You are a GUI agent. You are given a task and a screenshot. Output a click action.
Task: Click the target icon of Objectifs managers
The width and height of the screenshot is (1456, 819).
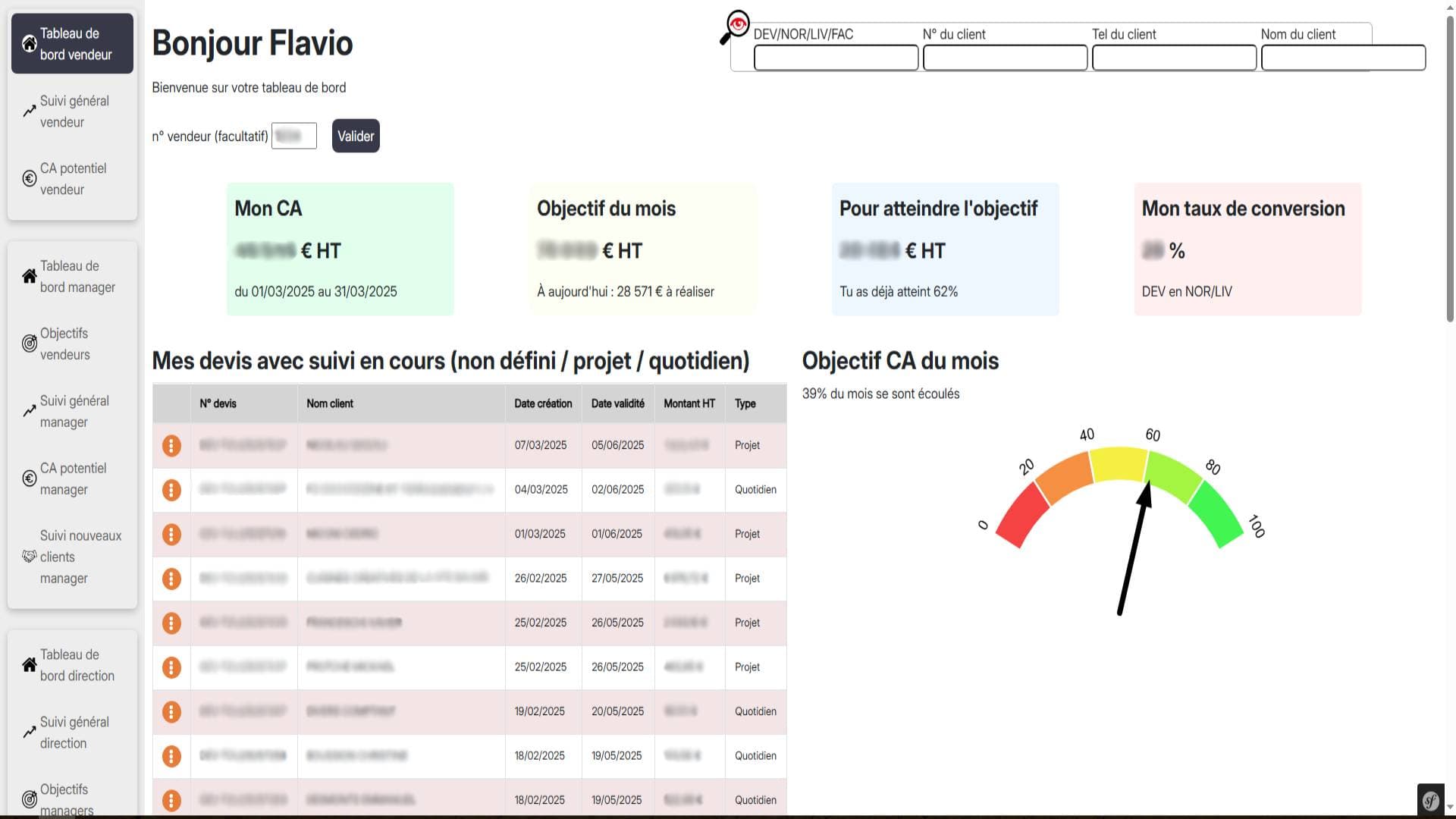pos(29,799)
